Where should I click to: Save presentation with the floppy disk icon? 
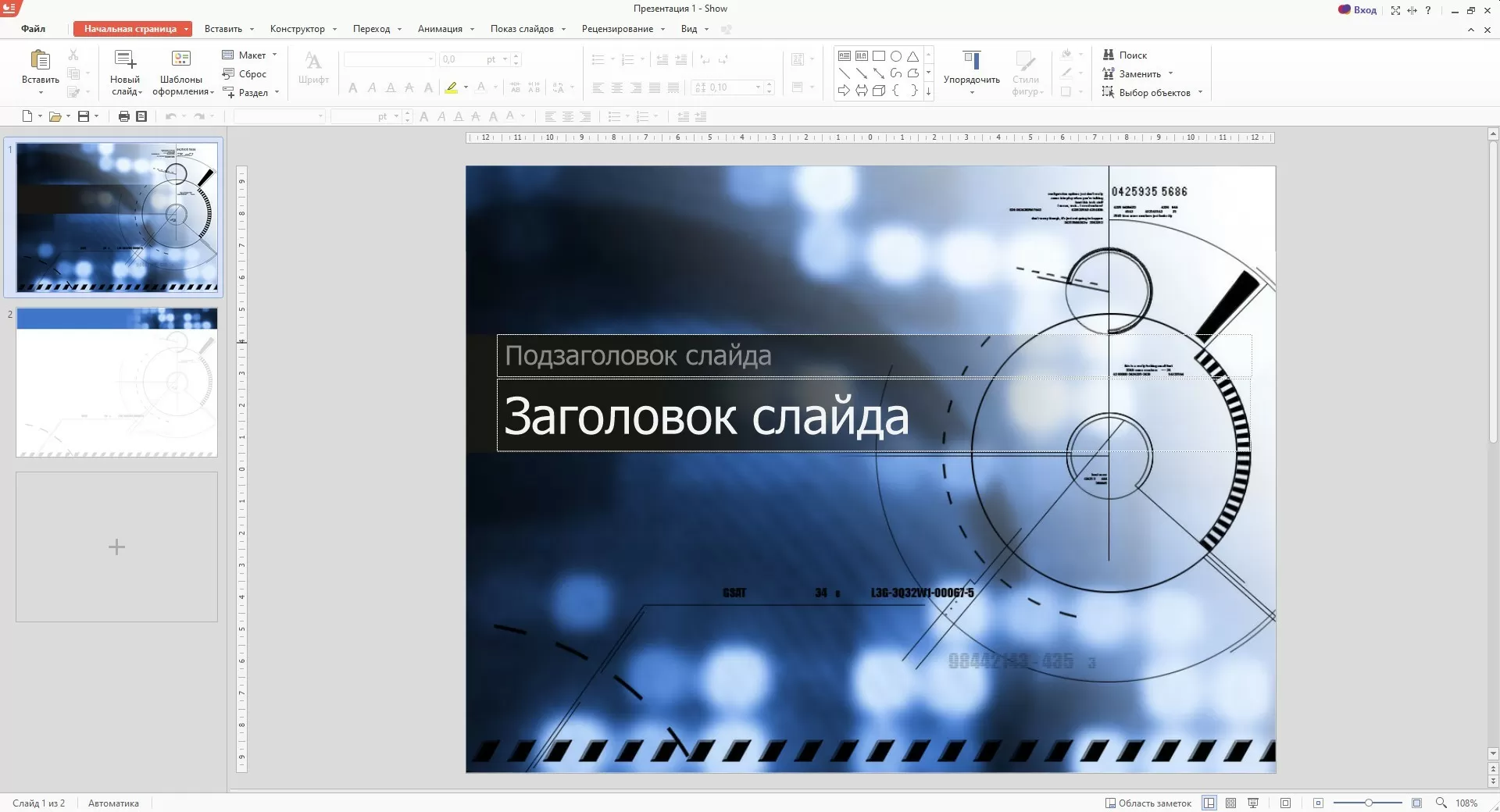pyautogui.click(x=84, y=116)
